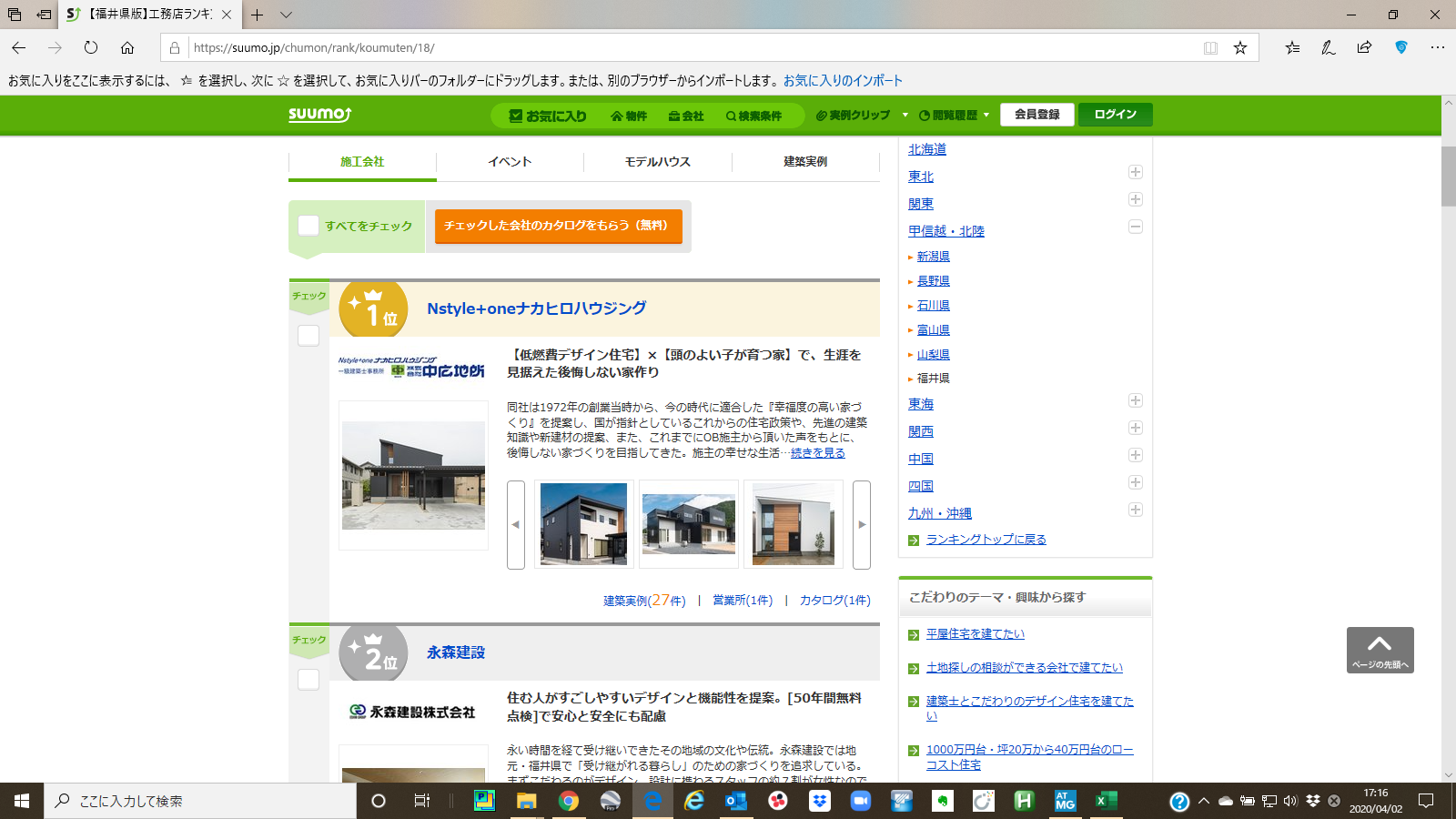
Task: Open the 建築実例(27件) link
Action: (644, 601)
